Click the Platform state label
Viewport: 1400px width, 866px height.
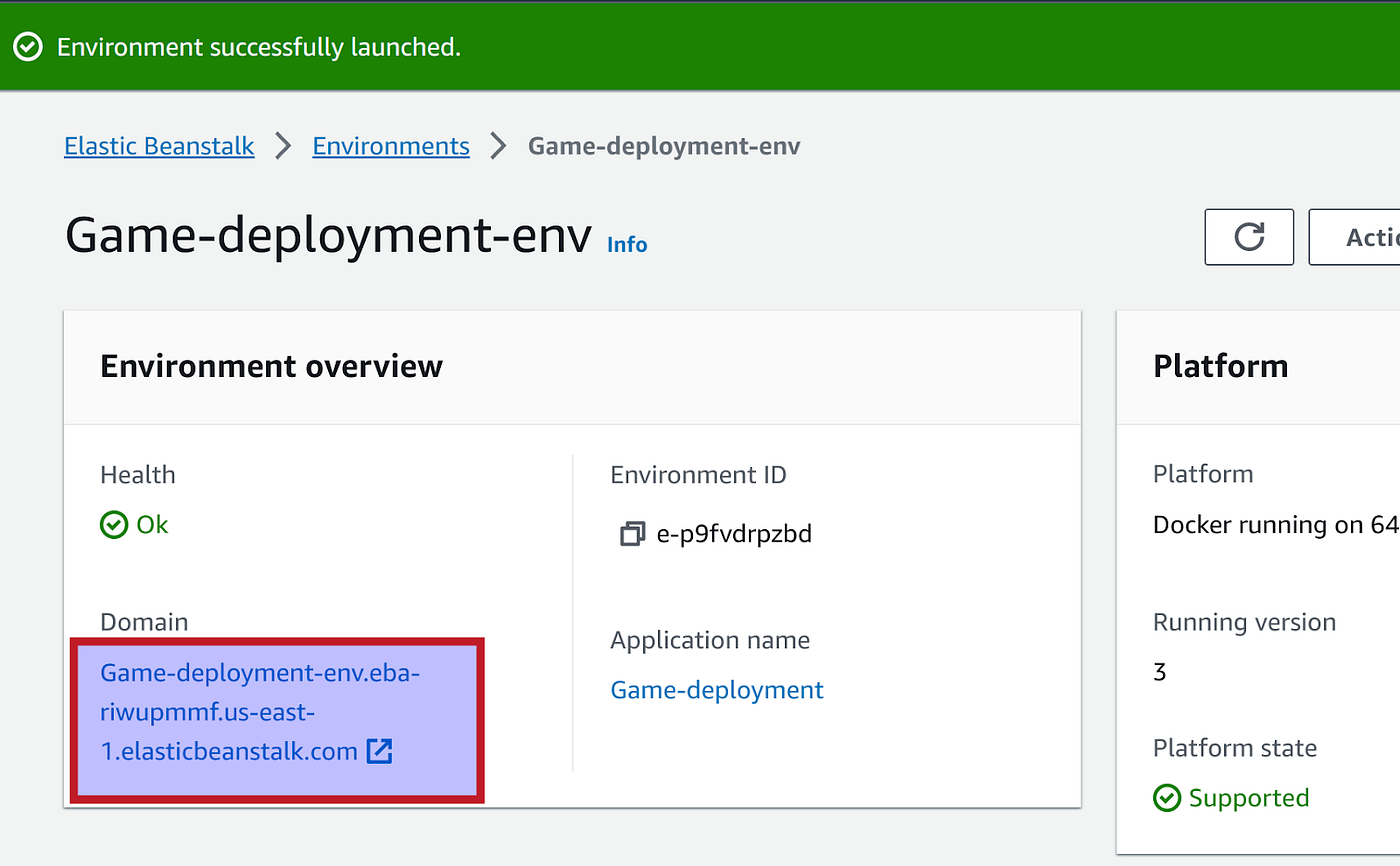pos(1235,748)
